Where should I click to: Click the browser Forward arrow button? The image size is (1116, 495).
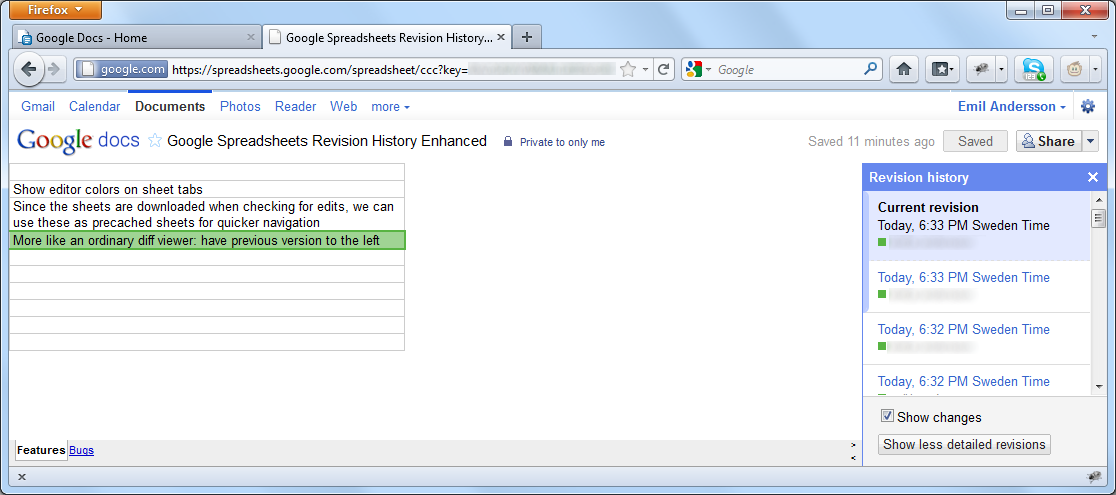click(x=53, y=69)
